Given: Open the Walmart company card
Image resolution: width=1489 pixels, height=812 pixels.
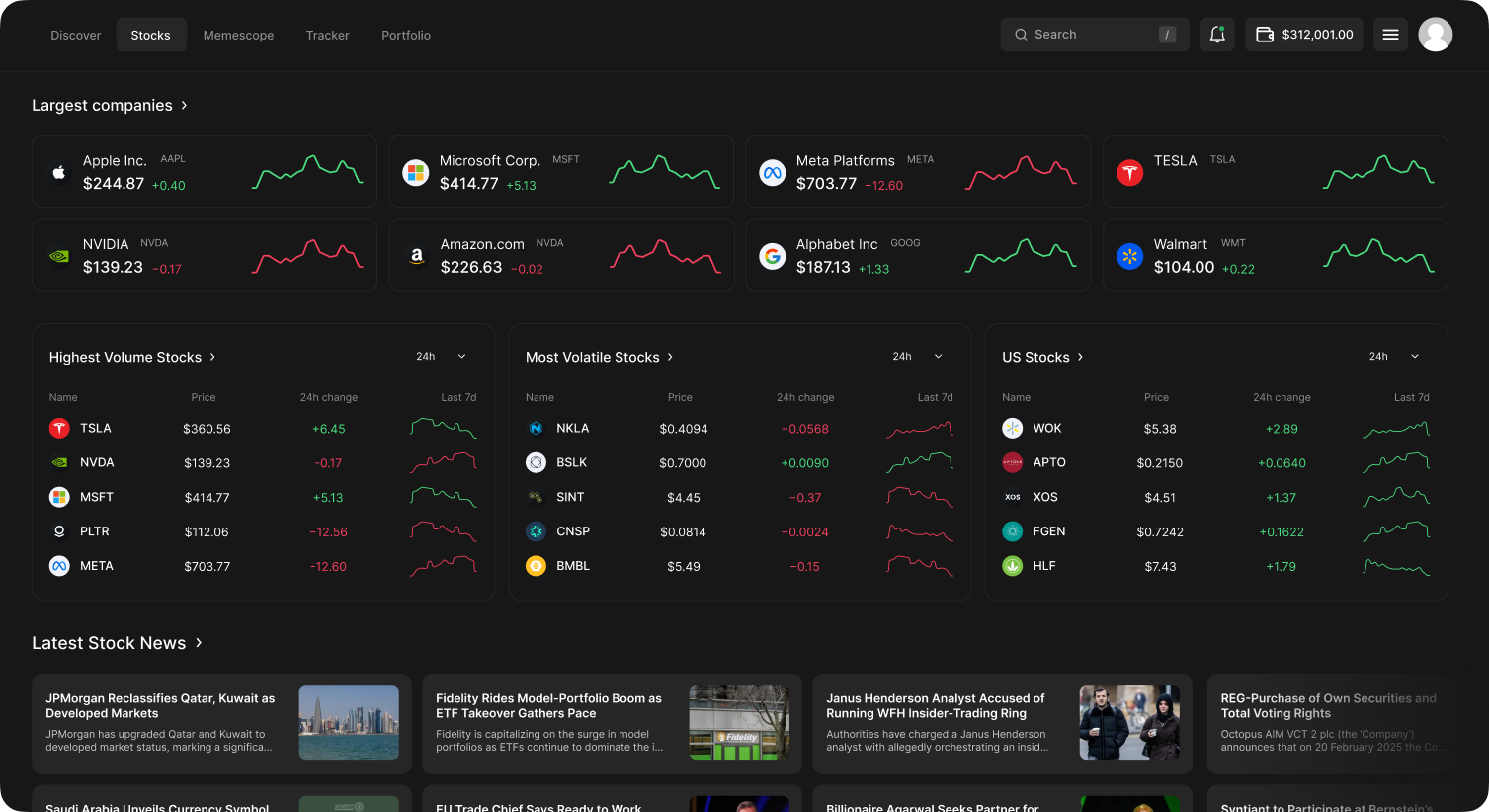Looking at the screenshot, I should (x=1276, y=256).
